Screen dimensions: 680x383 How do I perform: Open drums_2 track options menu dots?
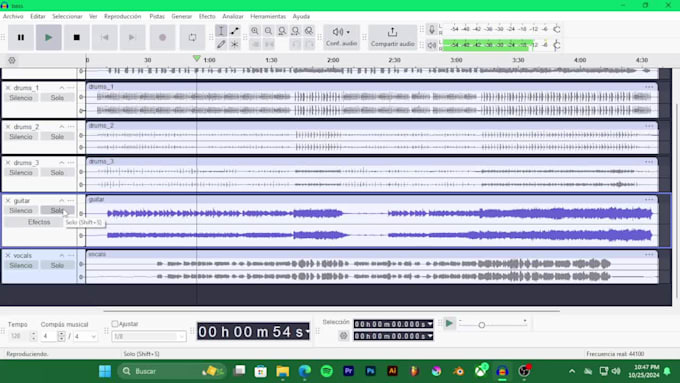pos(71,127)
